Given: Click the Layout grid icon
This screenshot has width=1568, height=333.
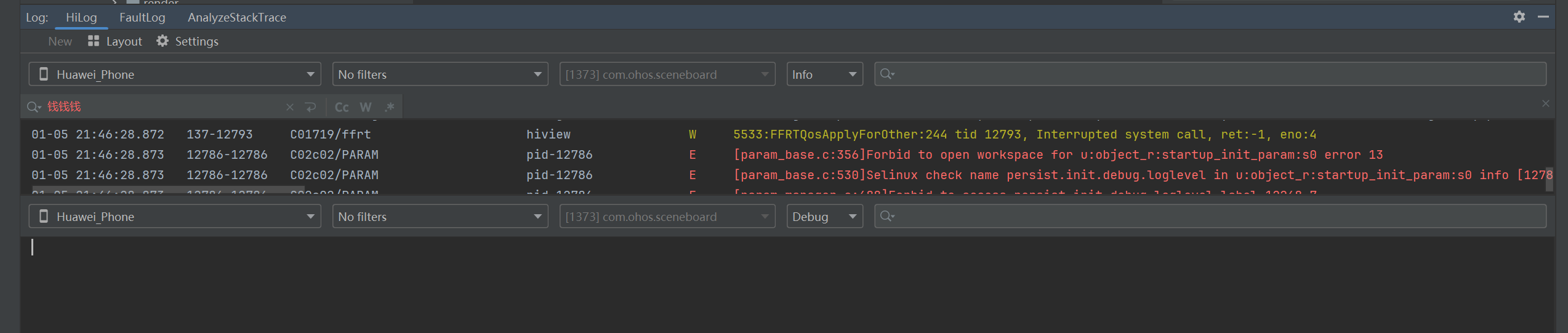Looking at the screenshot, I should coord(94,41).
